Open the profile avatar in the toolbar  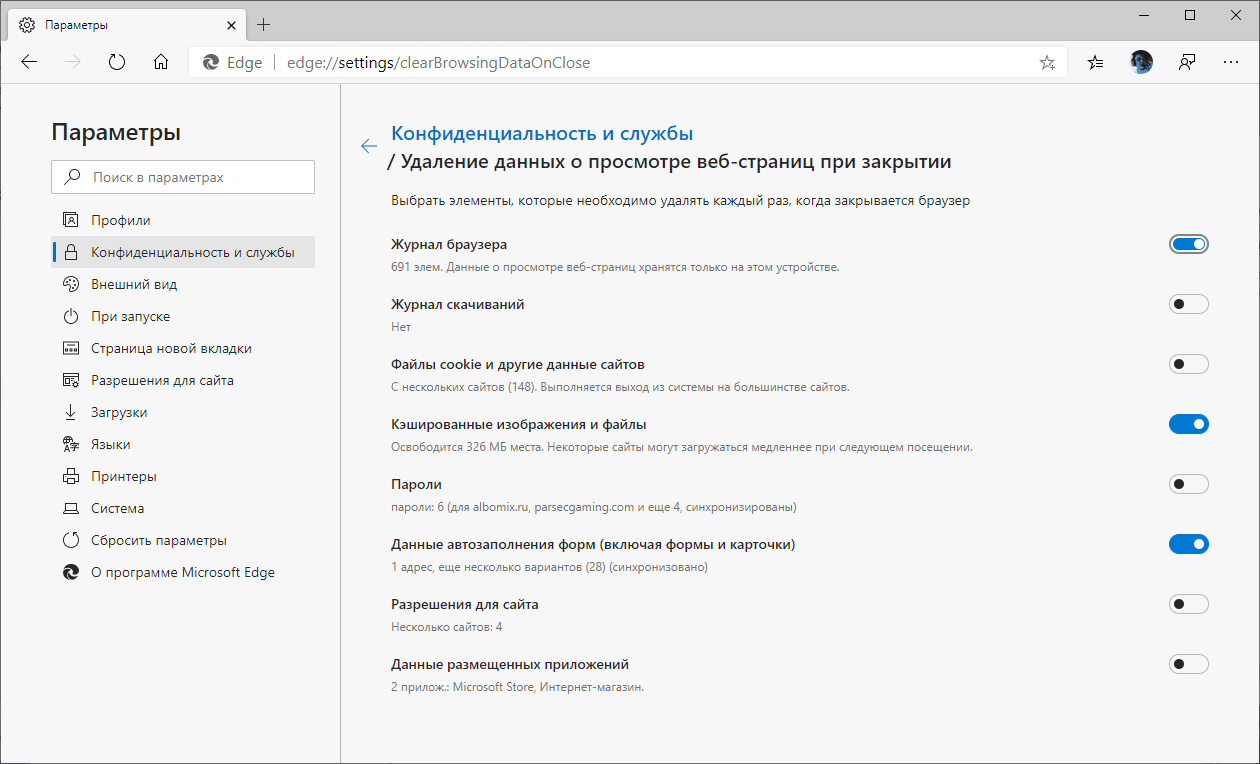pyautogui.click(x=1141, y=62)
